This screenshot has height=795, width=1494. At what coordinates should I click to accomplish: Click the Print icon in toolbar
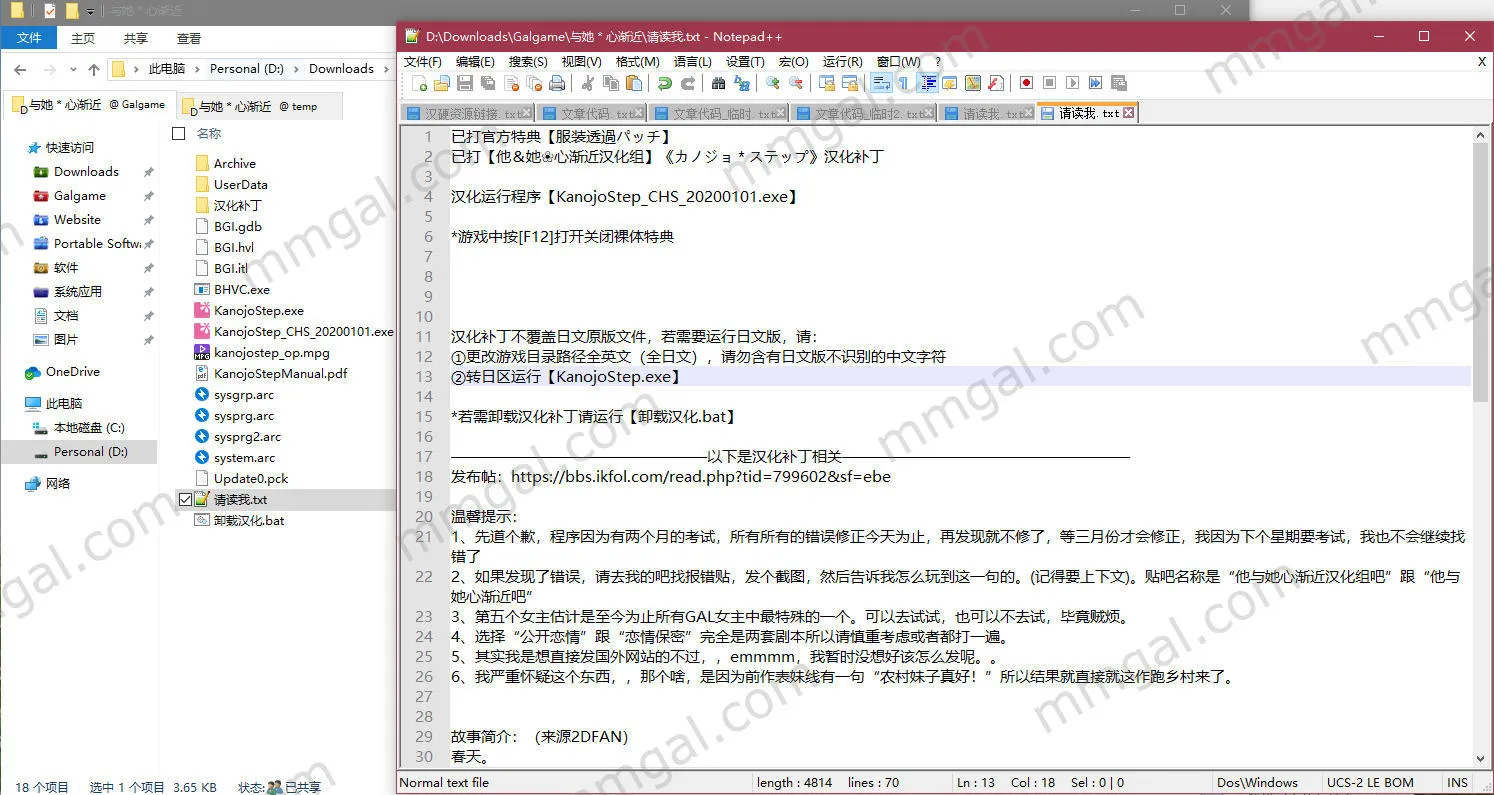coord(557,83)
